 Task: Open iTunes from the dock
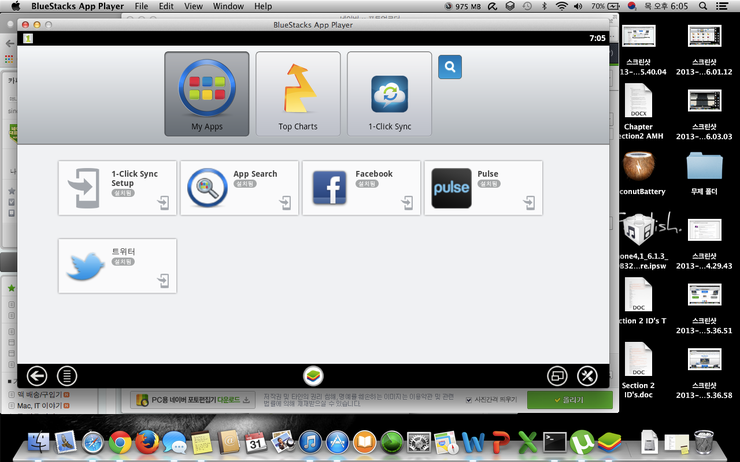[x=310, y=443]
